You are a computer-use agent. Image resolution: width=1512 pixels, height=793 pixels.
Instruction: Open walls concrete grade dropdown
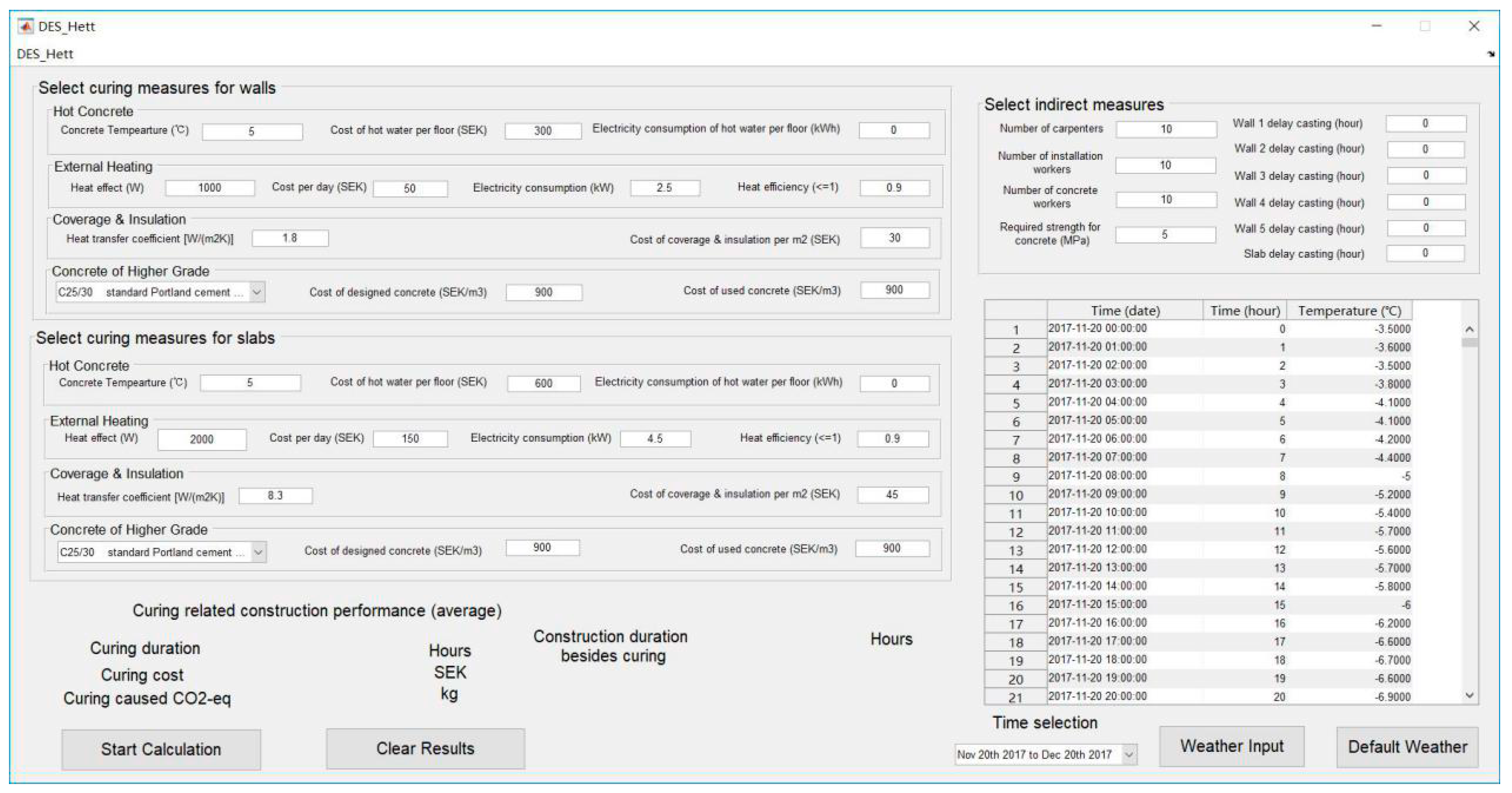click(257, 292)
